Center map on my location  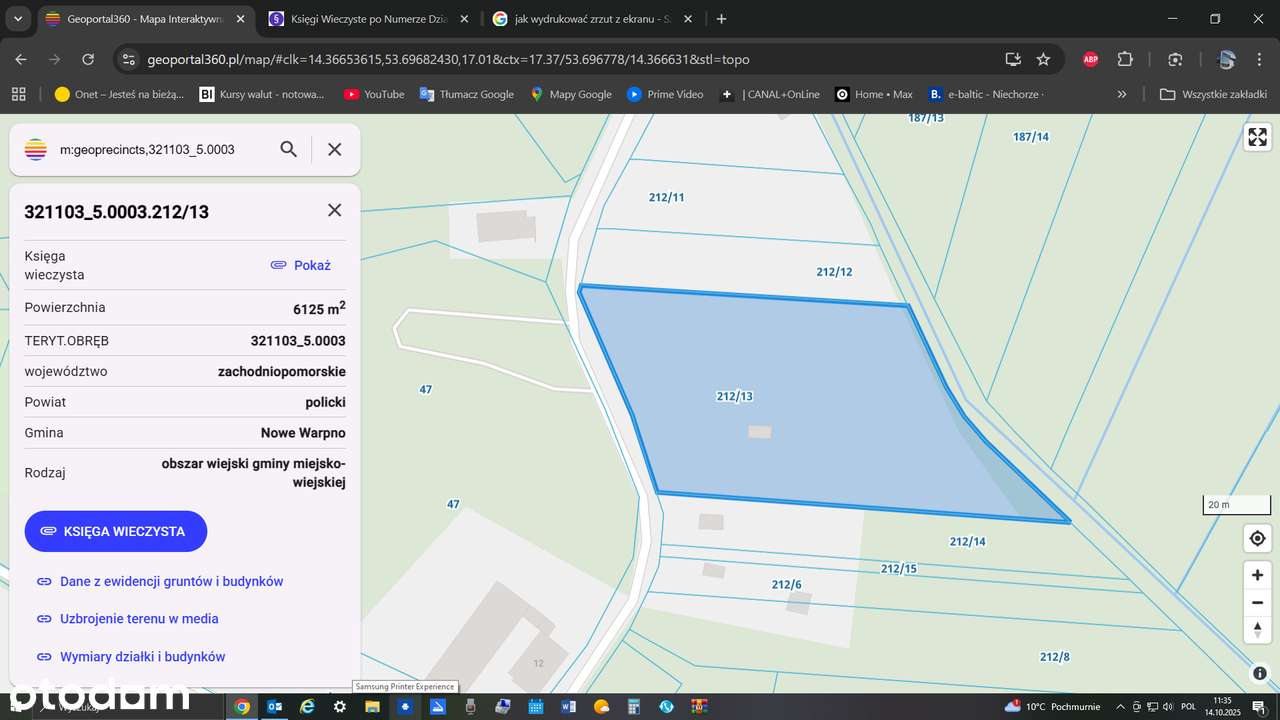[x=1257, y=539]
